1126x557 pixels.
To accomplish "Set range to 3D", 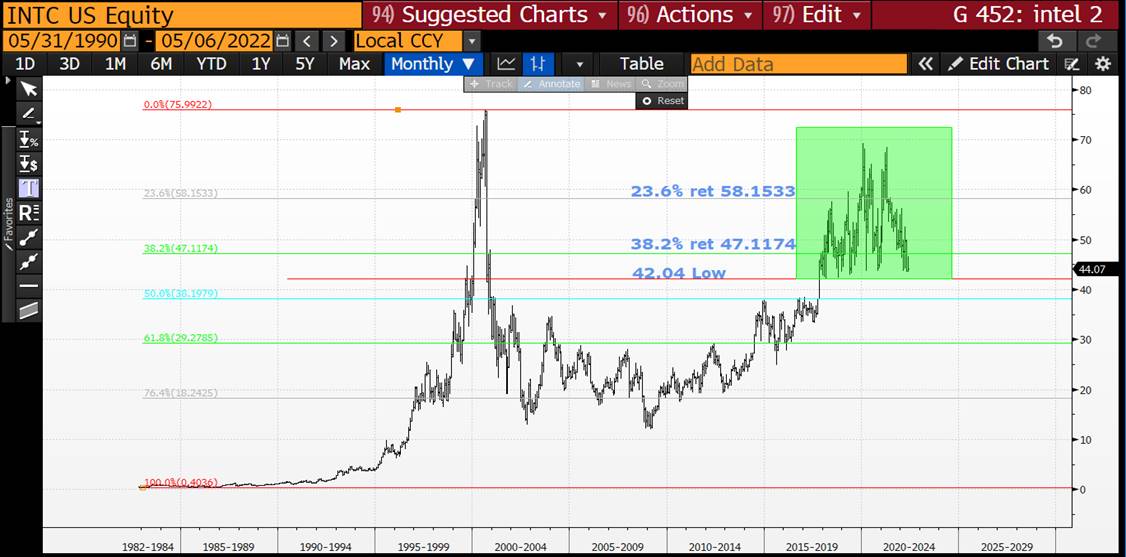I will click(x=70, y=64).
